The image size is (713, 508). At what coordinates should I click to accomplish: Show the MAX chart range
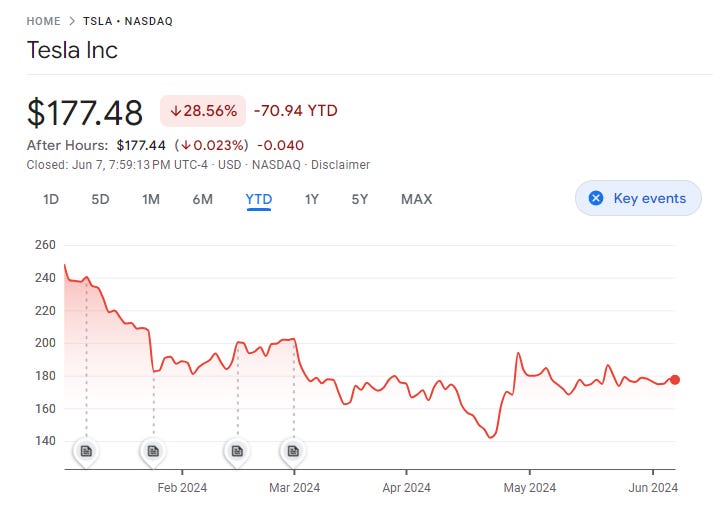(x=417, y=199)
